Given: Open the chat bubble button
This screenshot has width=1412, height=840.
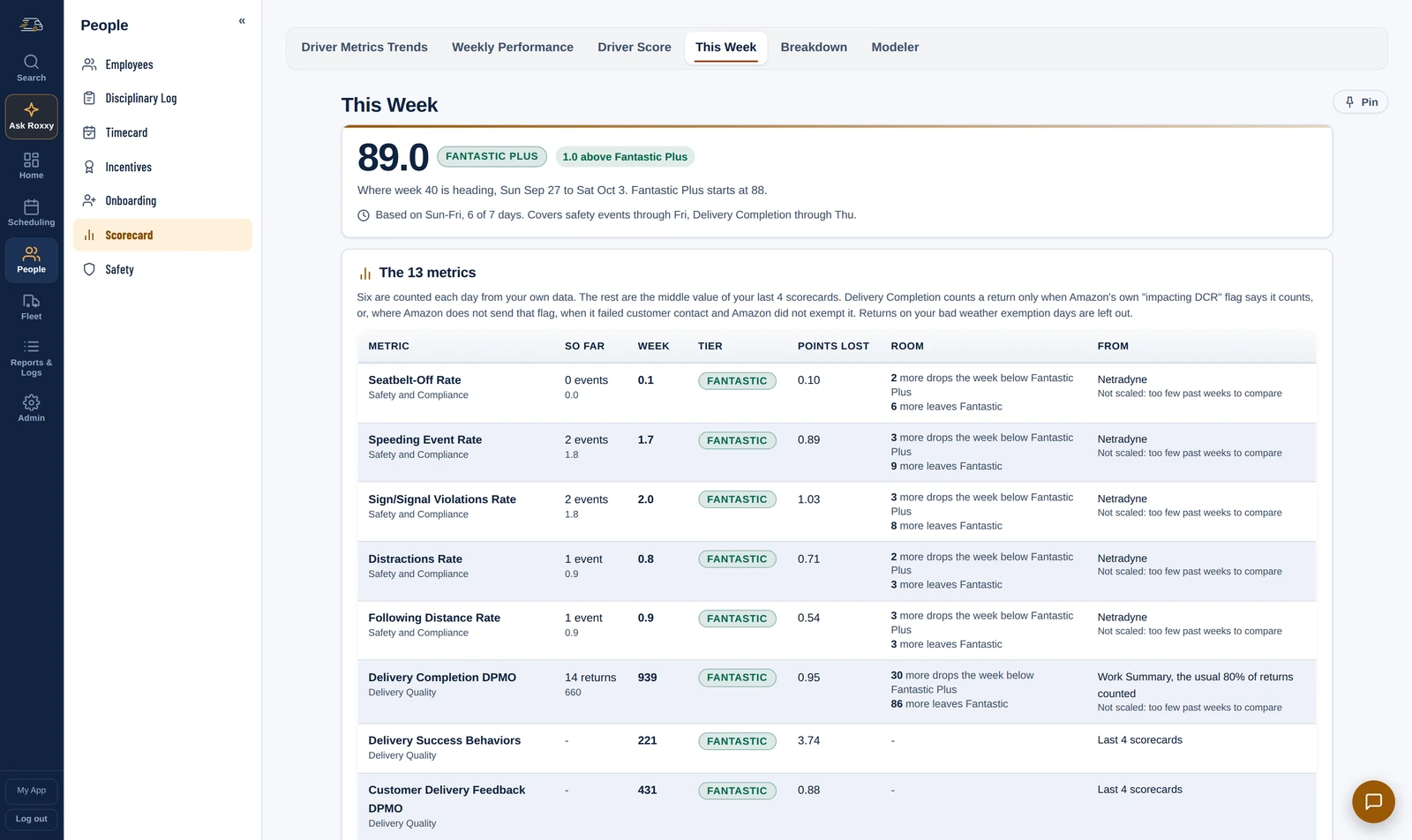Looking at the screenshot, I should 1373,801.
